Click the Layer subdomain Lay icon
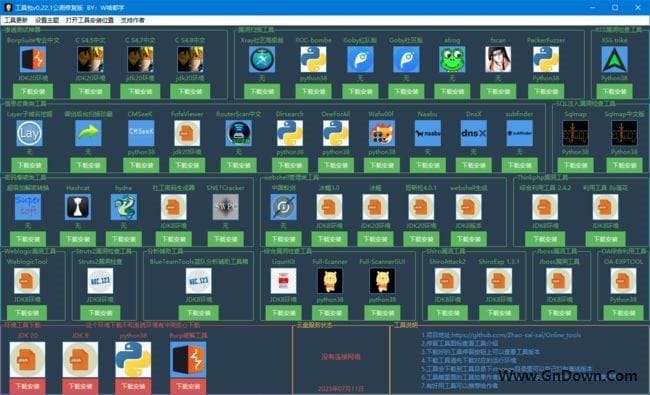 click(29, 133)
